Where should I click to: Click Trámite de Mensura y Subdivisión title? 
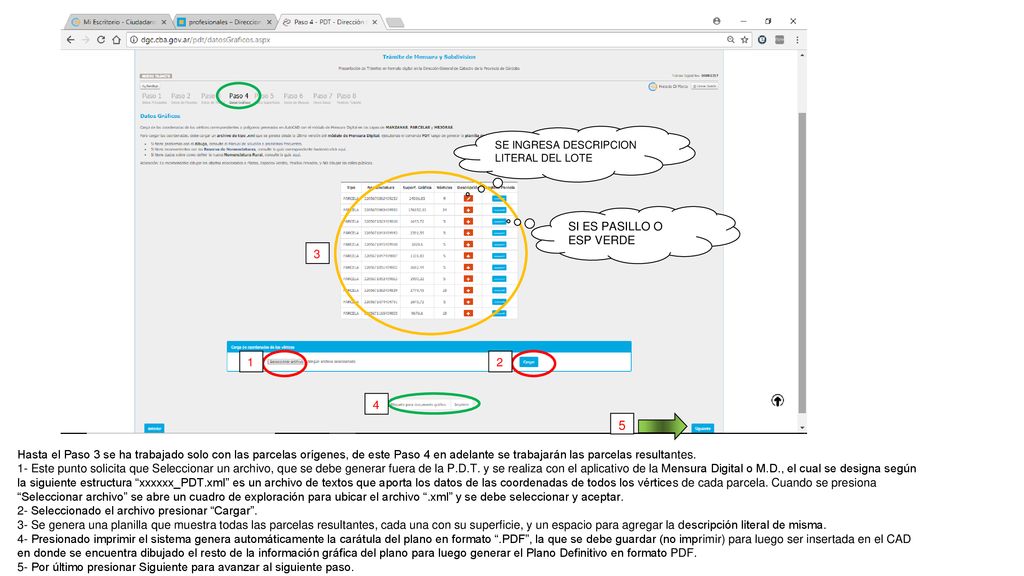[429, 57]
